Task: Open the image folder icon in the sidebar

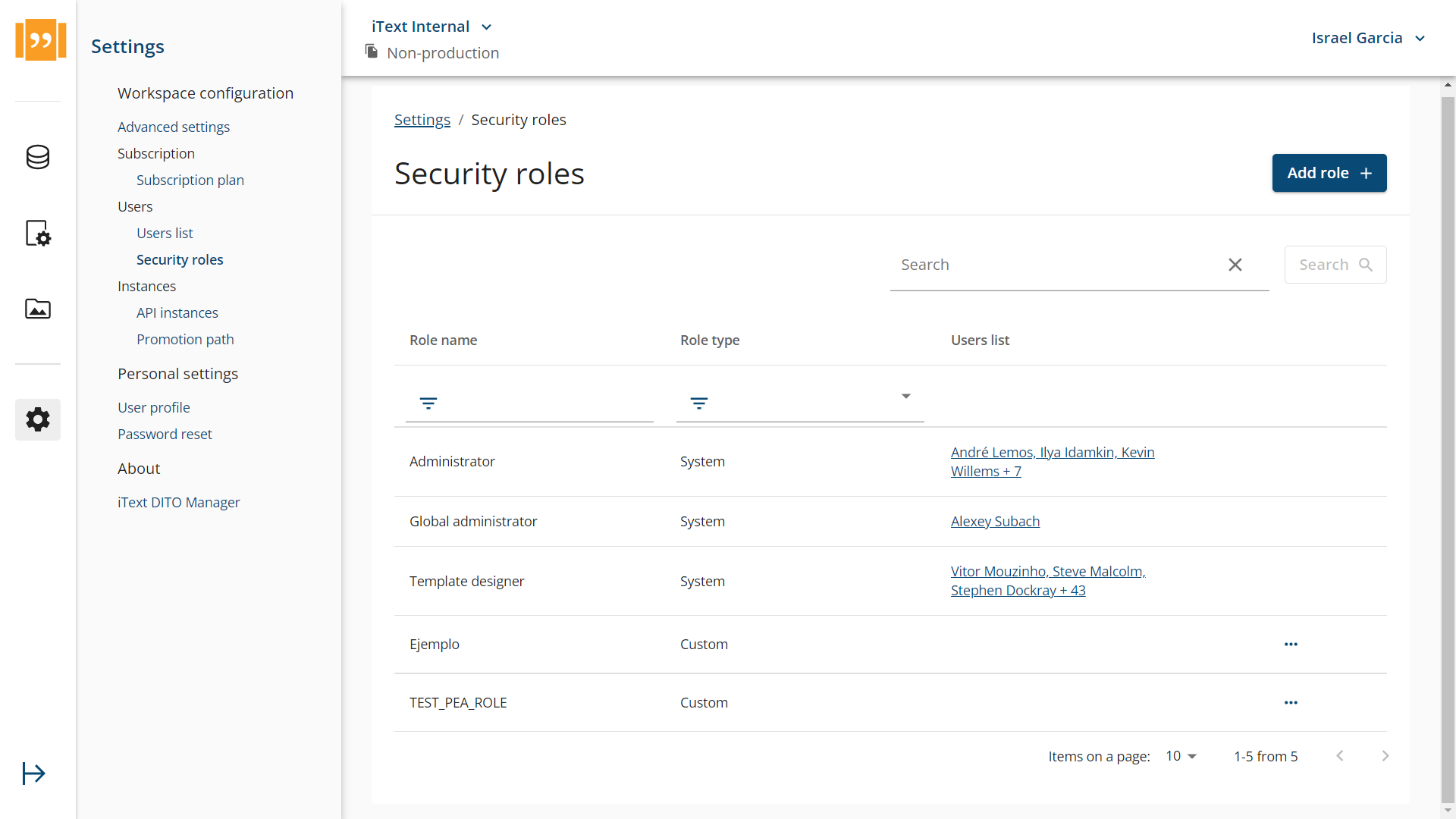Action: (x=37, y=309)
